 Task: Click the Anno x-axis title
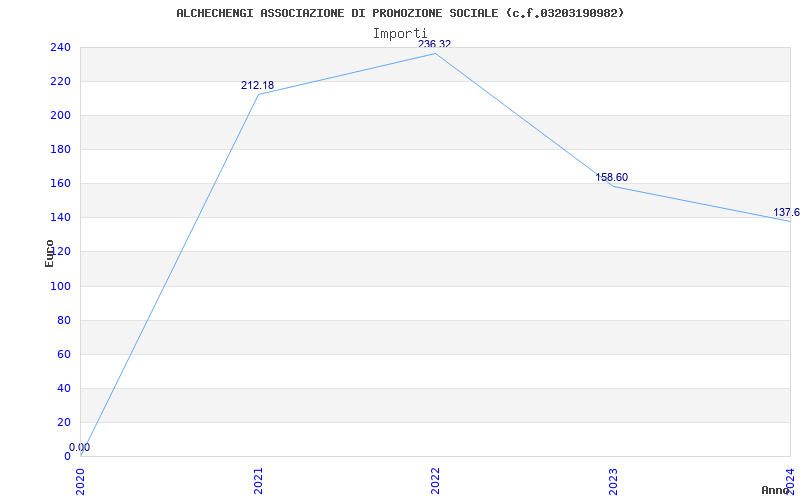(775, 490)
